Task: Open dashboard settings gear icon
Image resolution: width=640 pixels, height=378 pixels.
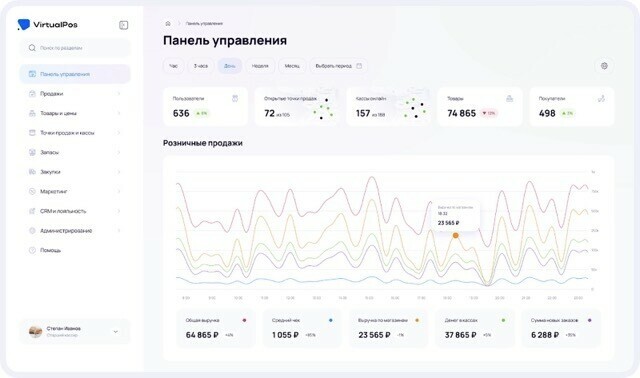Action: coord(604,66)
